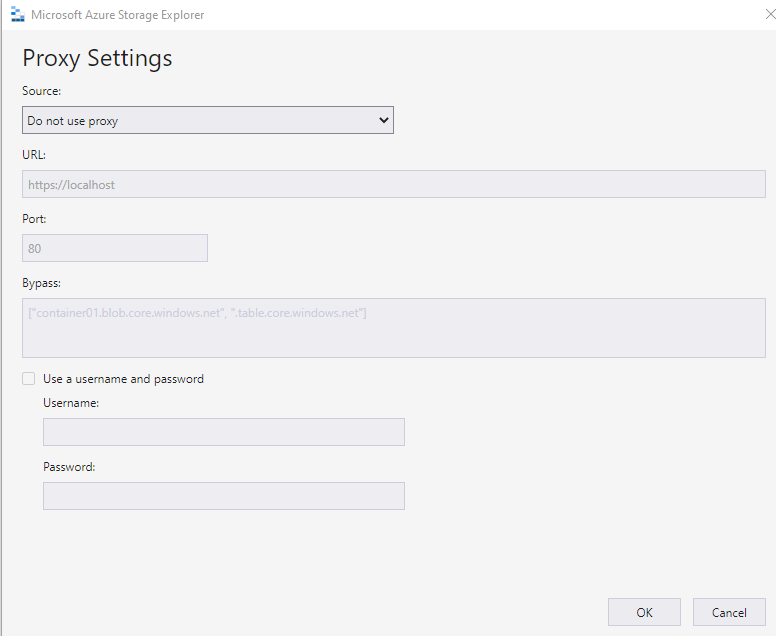
Task: Open the Source proxy dropdown
Action: (208, 120)
